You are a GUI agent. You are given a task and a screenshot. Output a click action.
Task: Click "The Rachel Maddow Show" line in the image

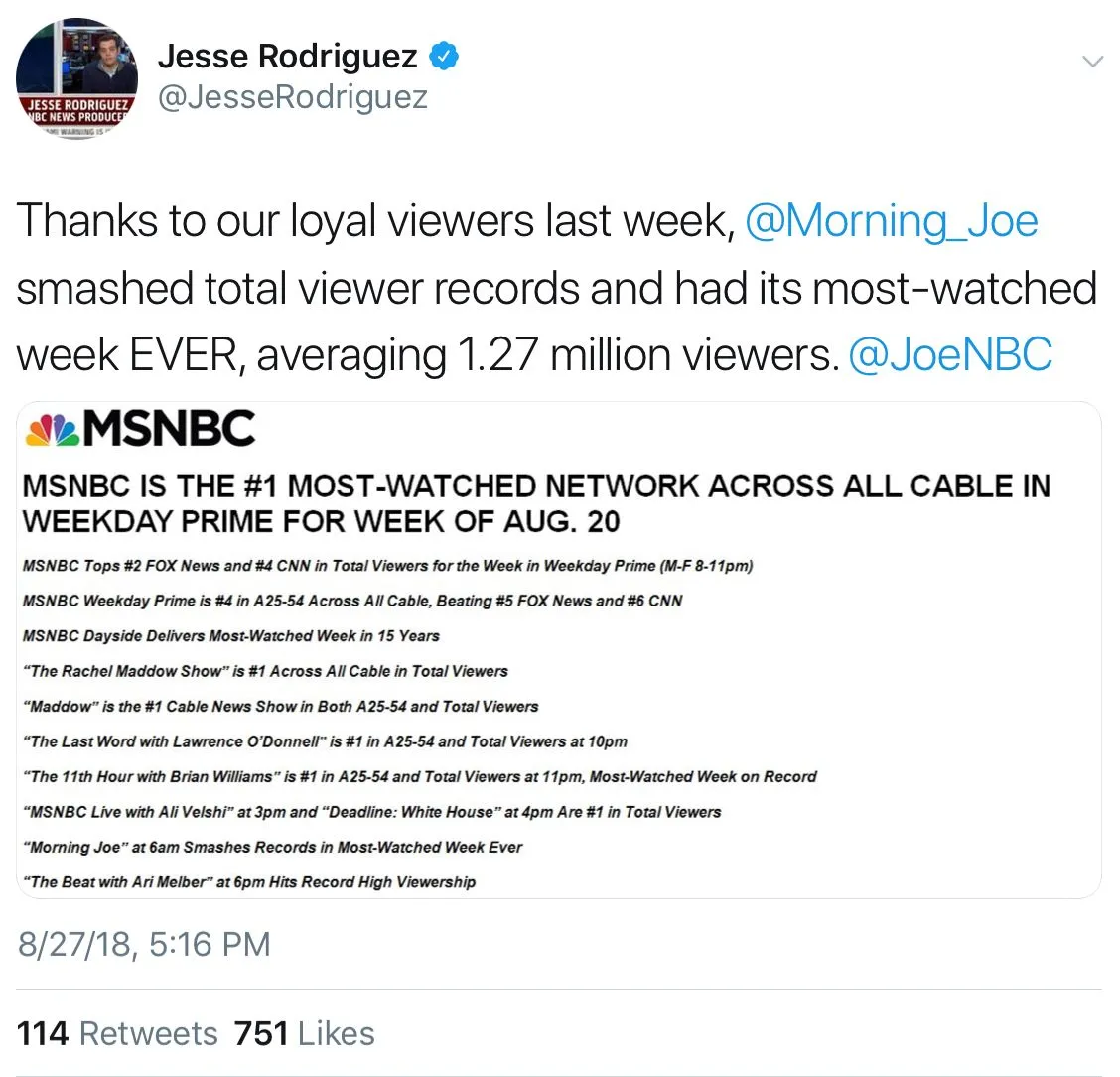tap(265, 671)
